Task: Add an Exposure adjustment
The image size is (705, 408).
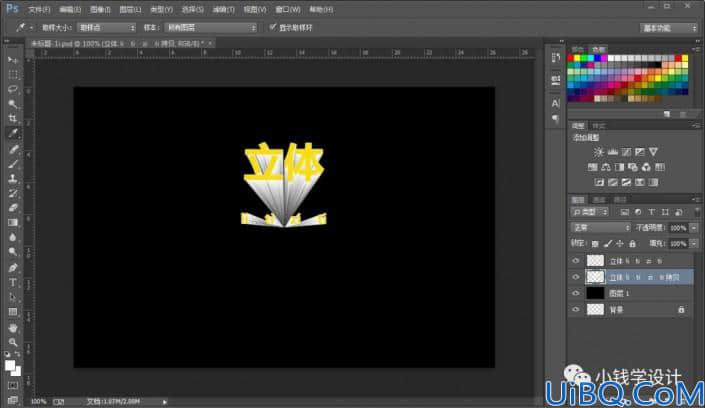Action: click(x=640, y=152)
